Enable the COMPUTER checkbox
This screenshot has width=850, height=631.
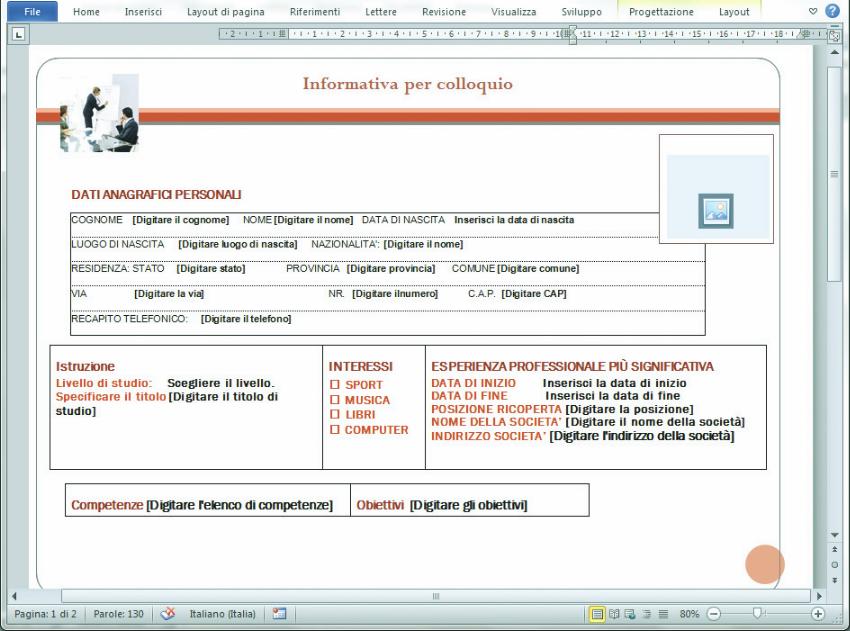tap(335, 430)
